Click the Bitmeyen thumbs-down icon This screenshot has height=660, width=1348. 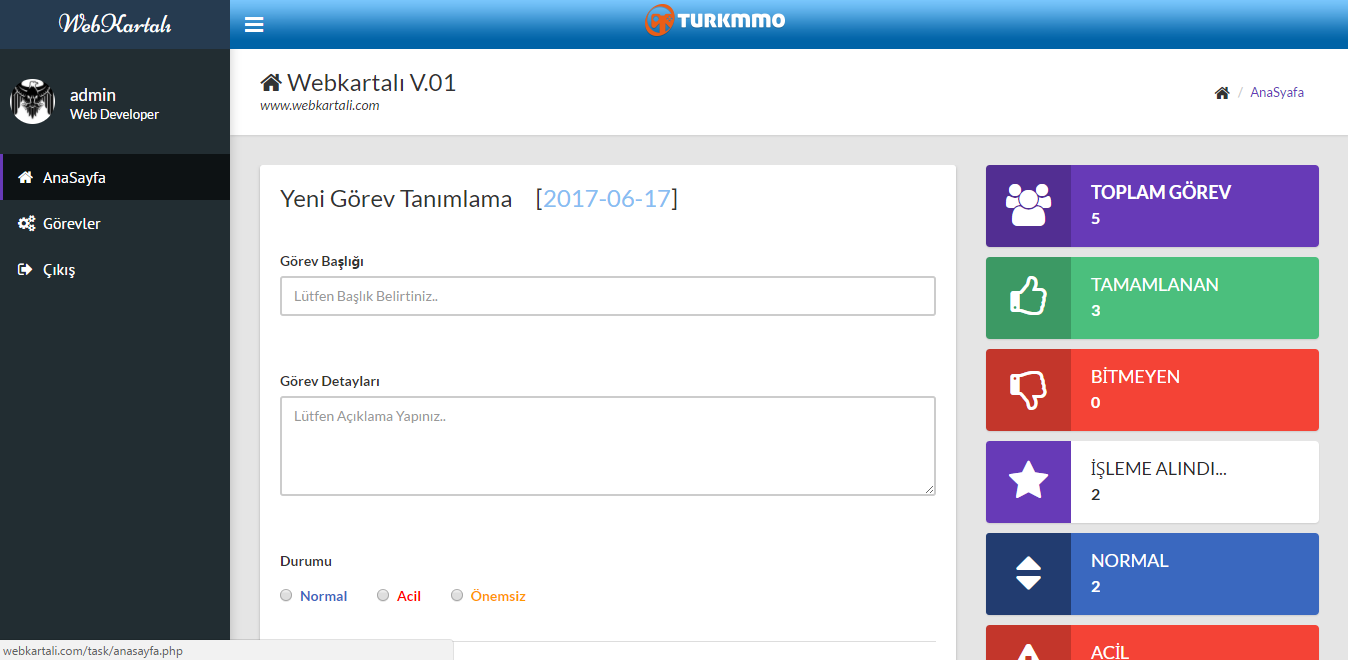pyautogui.click(x=1028, y=390)
